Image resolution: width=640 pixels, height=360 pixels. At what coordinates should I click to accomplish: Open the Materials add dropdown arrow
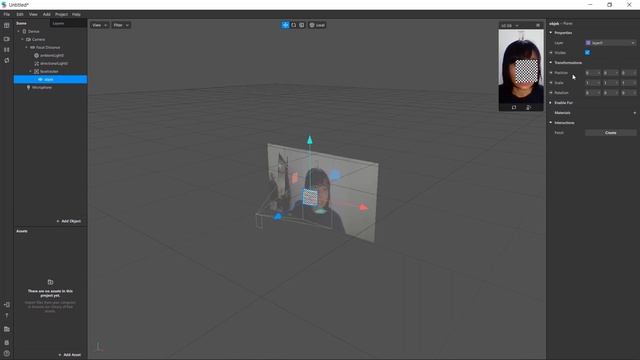coord(635,113)
